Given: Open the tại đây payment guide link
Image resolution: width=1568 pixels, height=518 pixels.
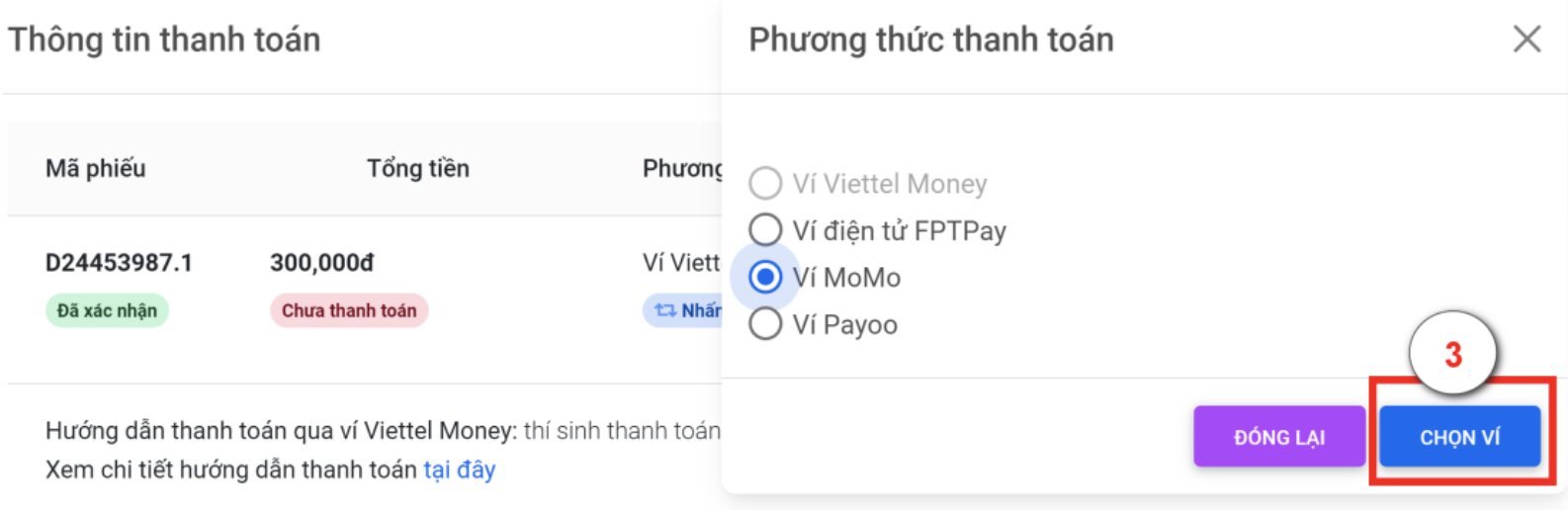Looking at the screenshot, I should [460, 470].
